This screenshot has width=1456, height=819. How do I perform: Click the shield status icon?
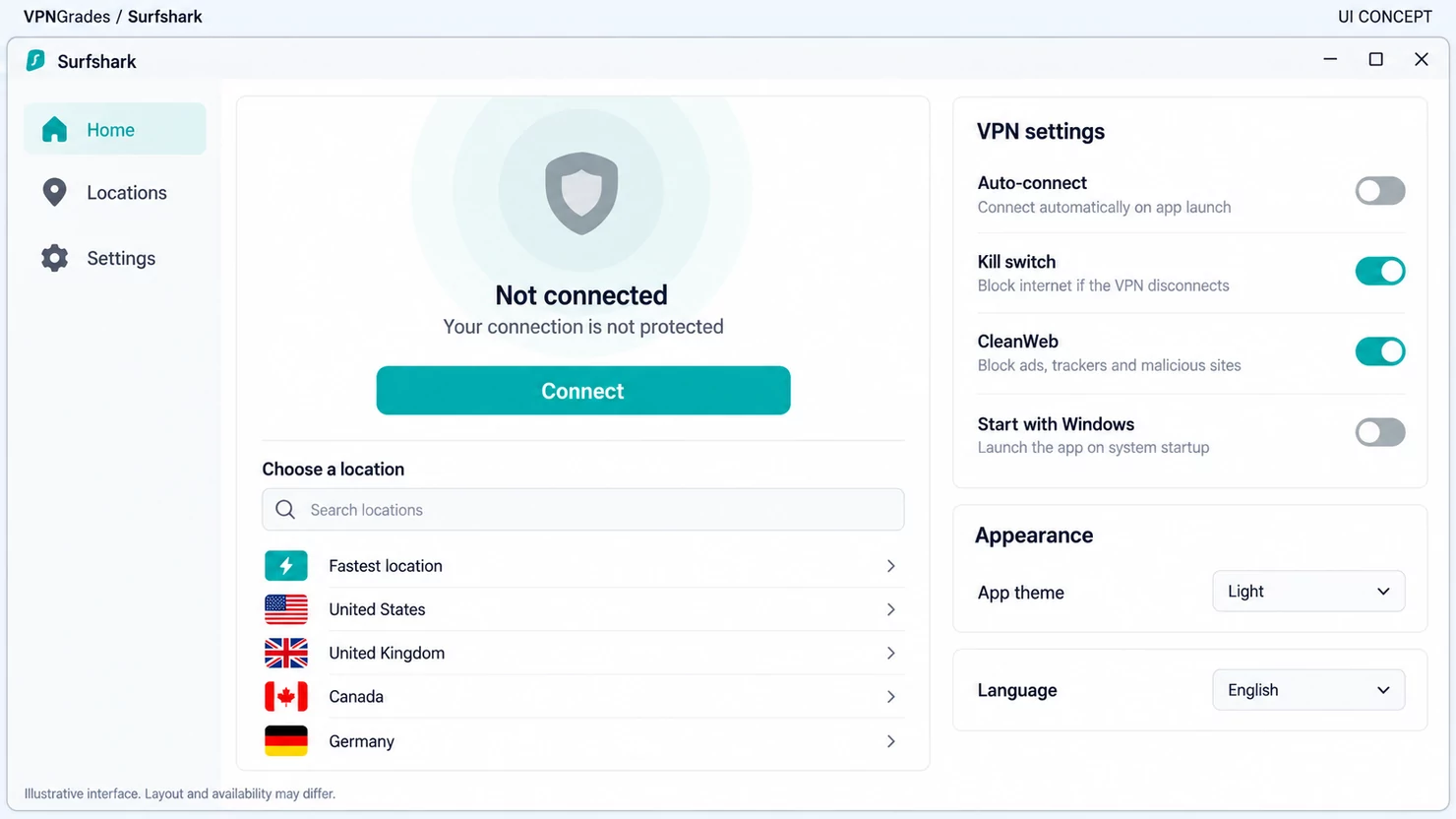(x=581, y=193)
